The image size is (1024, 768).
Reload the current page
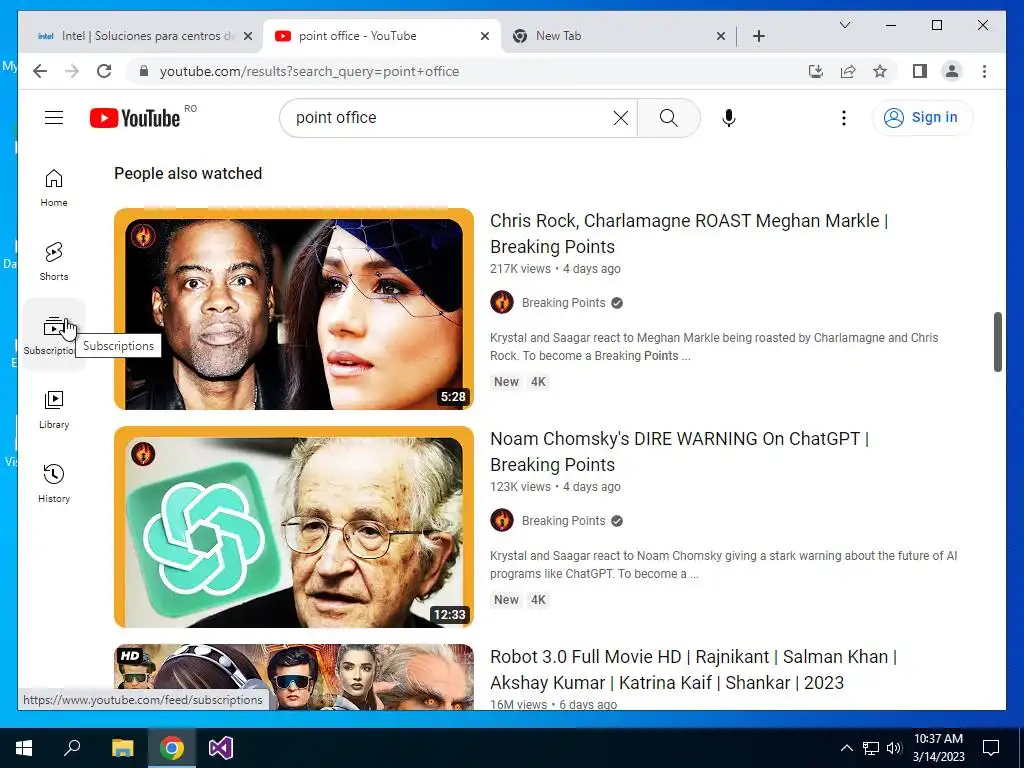tap(104, 71)
